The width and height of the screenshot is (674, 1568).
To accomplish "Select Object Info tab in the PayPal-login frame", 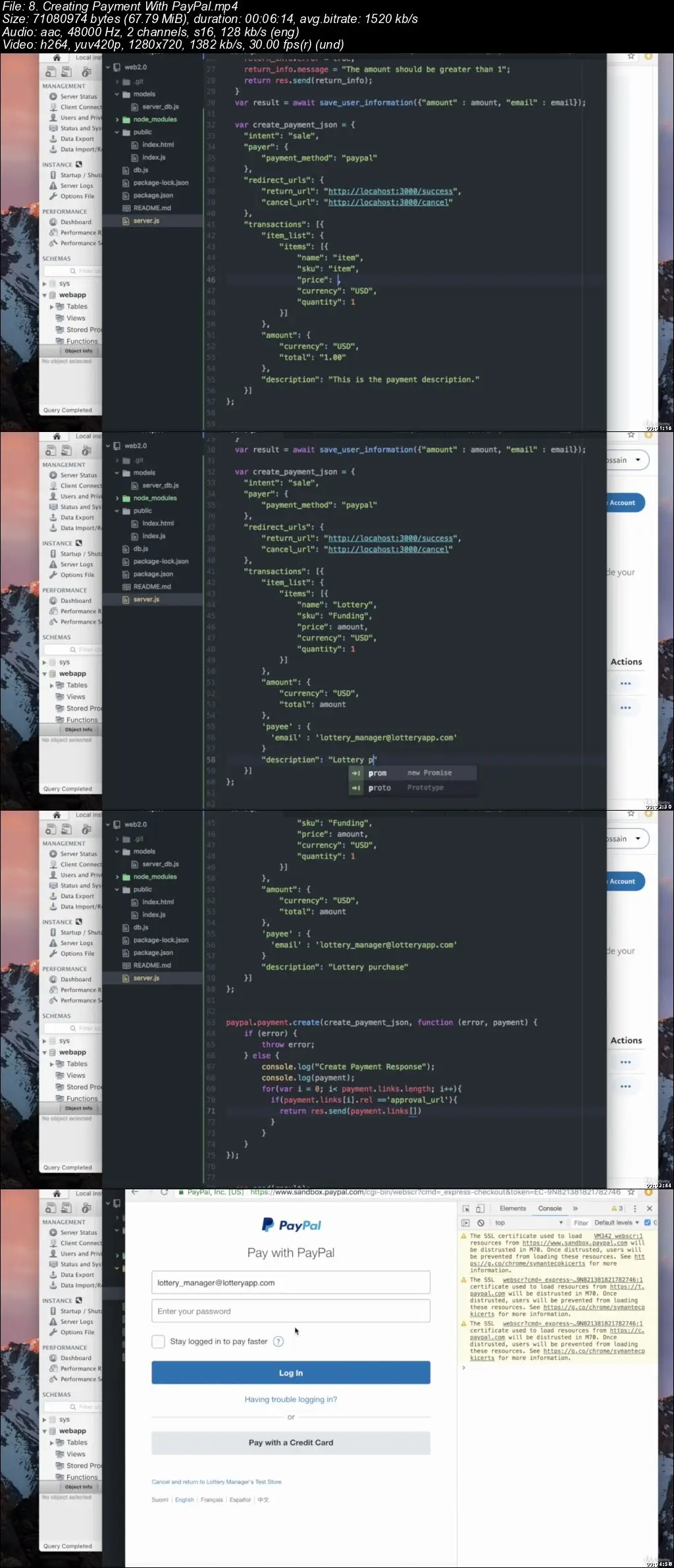I will point(78,1487).
